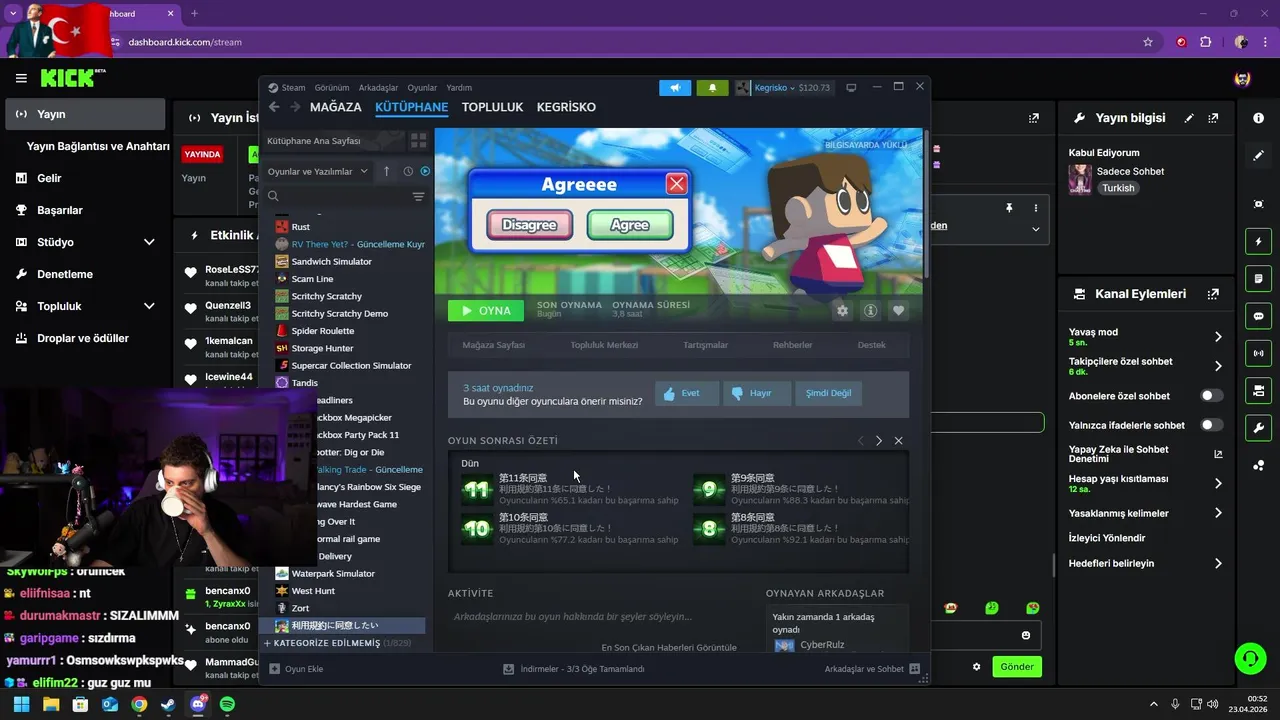Switch library to grid view icon
Viewport: 1280px width, 720px height.
(x=419, y=141)
